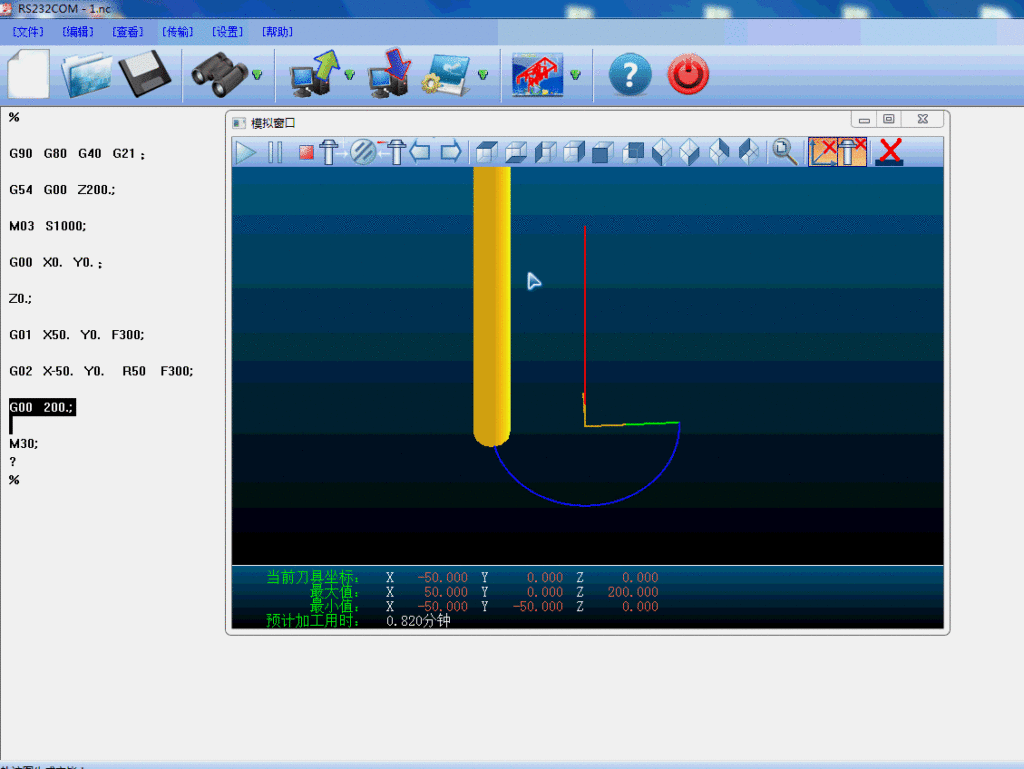Open the 传输 menu
Viewport: 1024px width, 769px height.
(178, 32)
